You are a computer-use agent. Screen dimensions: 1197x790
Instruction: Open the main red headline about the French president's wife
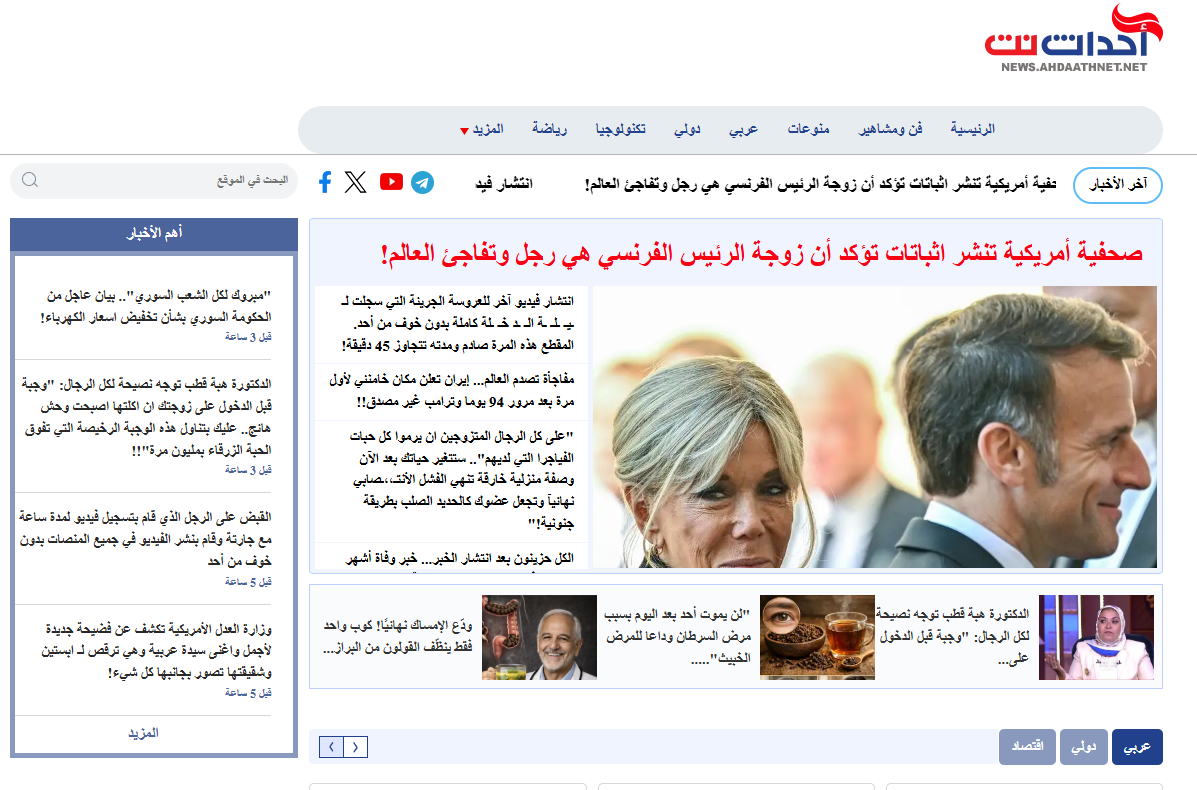coord(762,253)
